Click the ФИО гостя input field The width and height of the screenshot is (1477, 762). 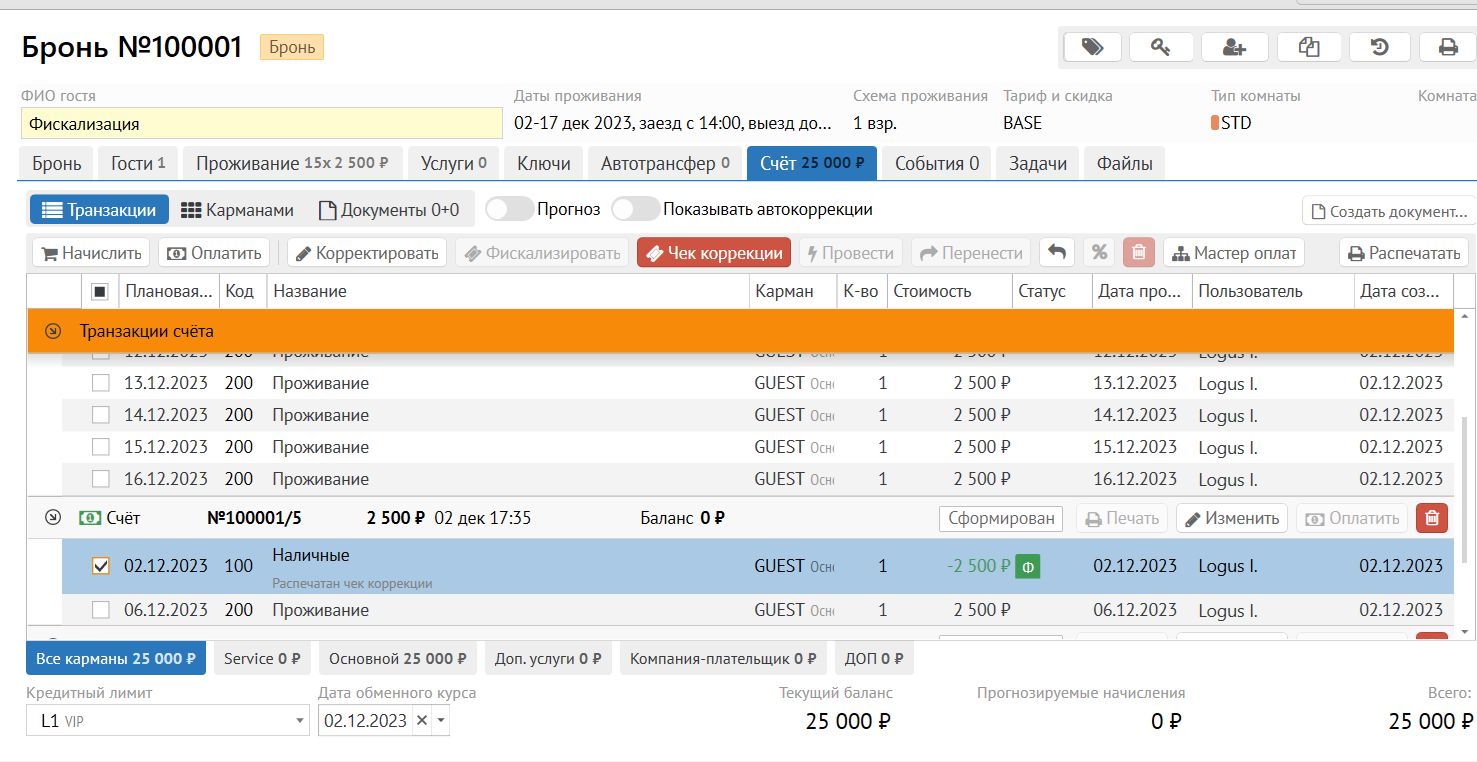coord(261,124)
